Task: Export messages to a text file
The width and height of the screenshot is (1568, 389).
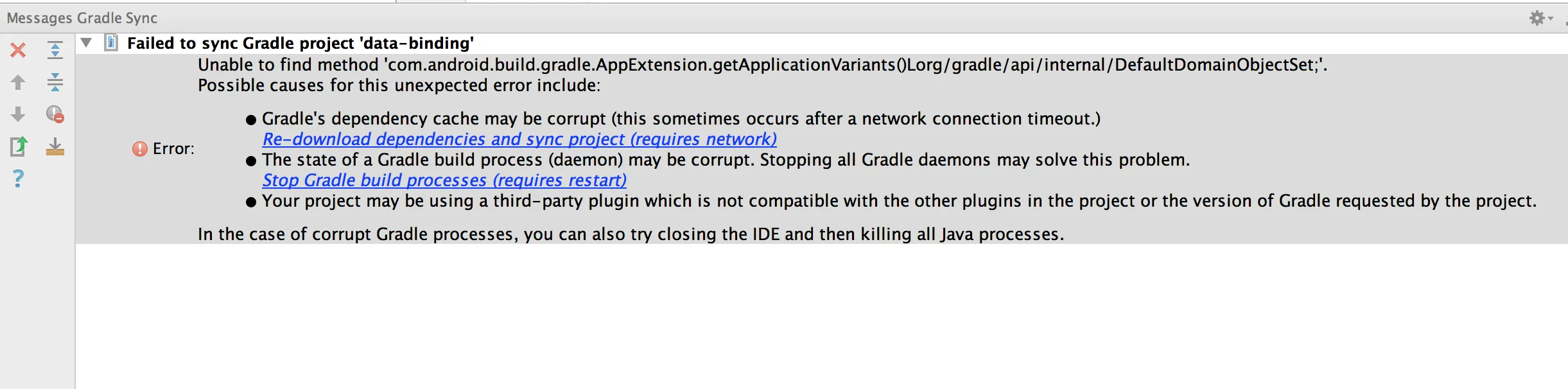Action: (18, 146)
